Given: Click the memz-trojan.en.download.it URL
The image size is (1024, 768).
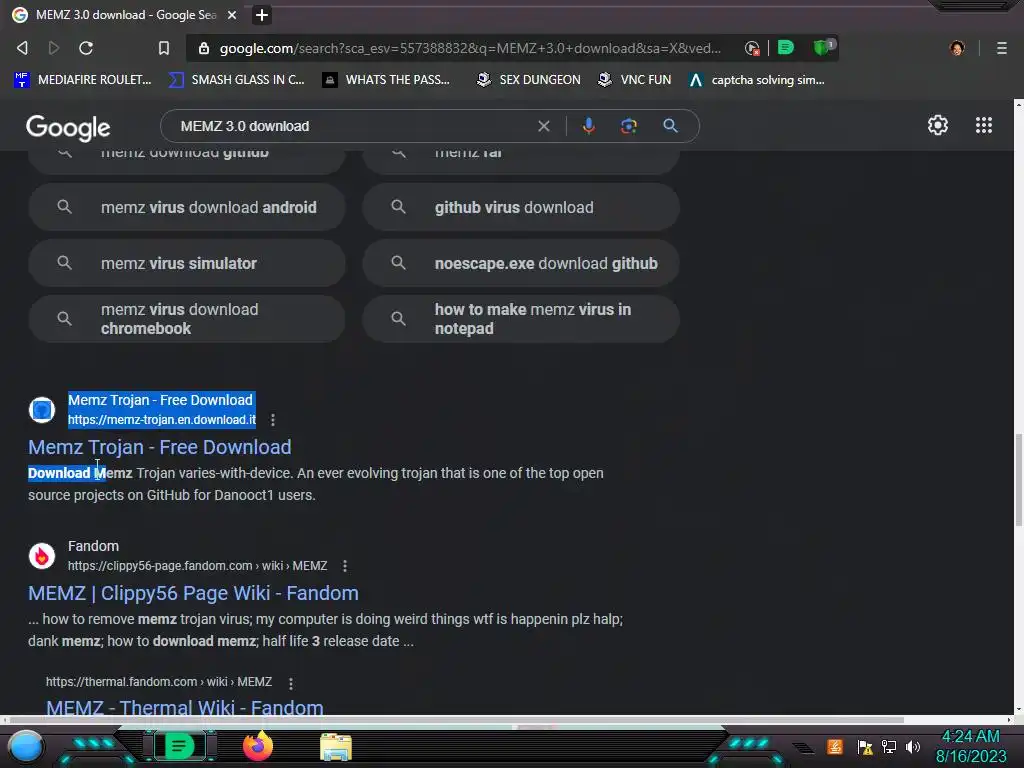Looking at the screenshot, I should click(162, 420).
